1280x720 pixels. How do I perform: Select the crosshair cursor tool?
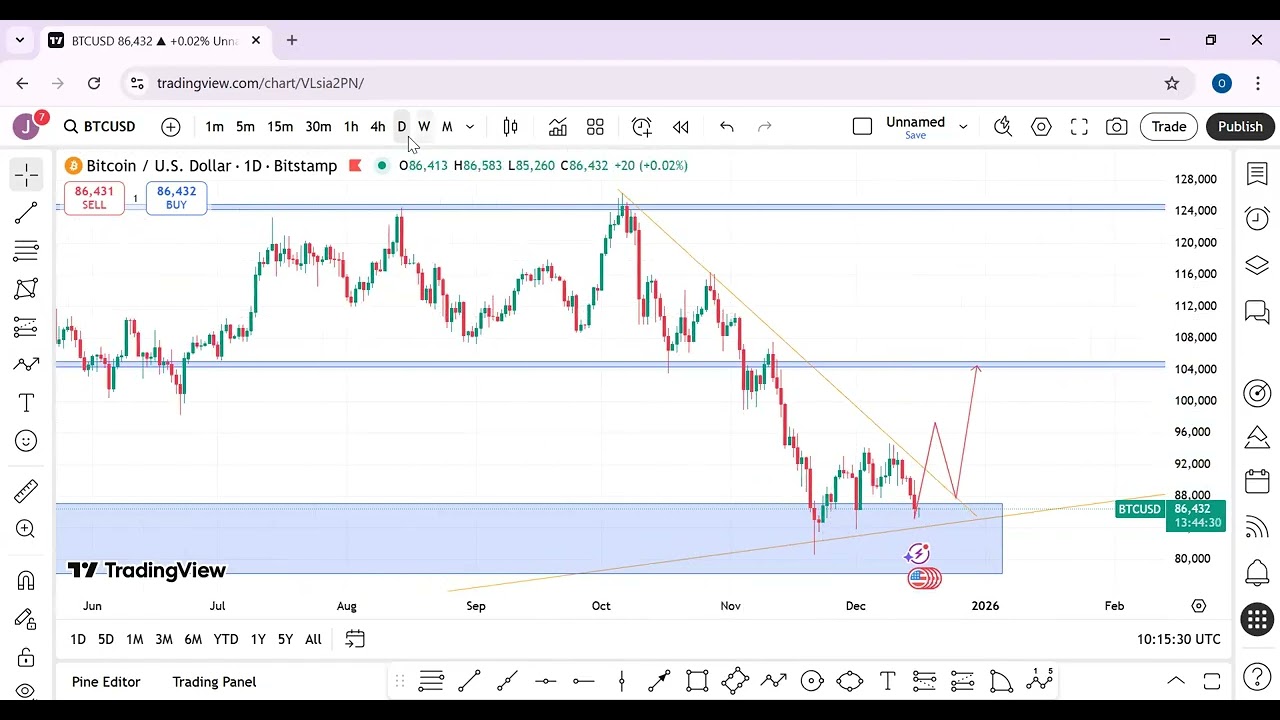click(x=26, y=175)
